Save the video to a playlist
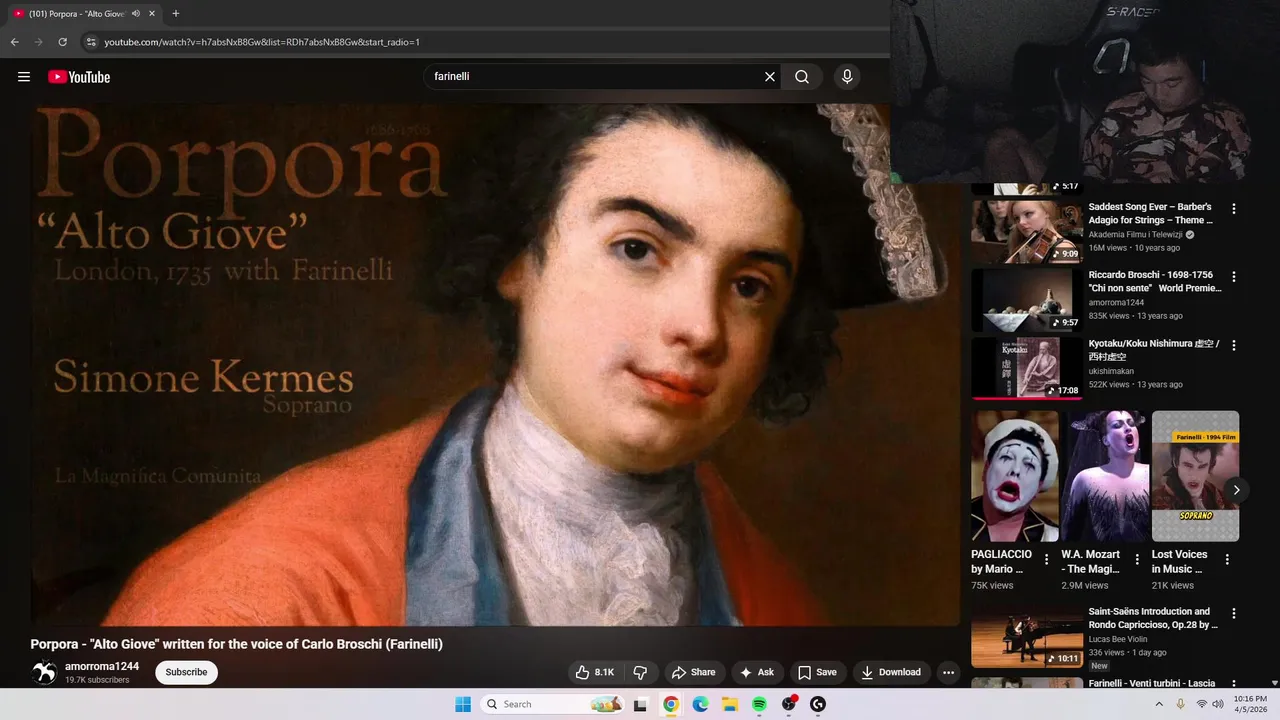 (x=817, y=672)
